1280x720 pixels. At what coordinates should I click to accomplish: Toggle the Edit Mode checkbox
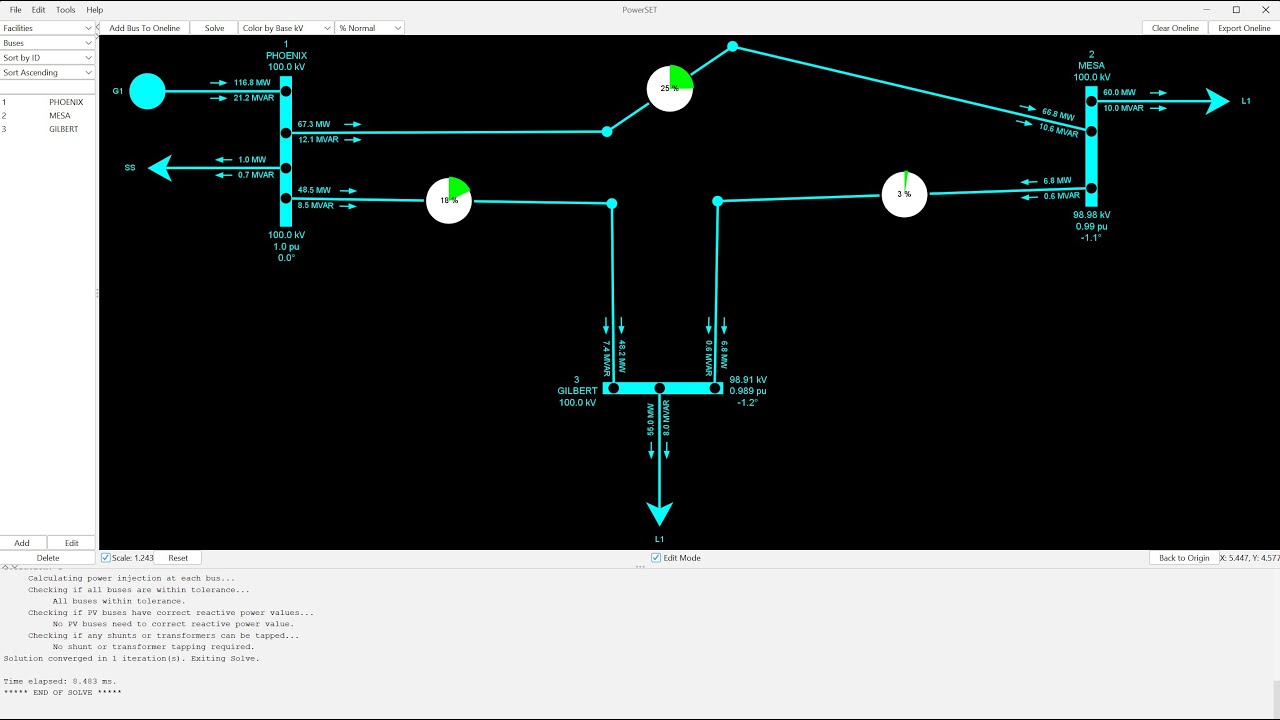(x=656, y=558)
